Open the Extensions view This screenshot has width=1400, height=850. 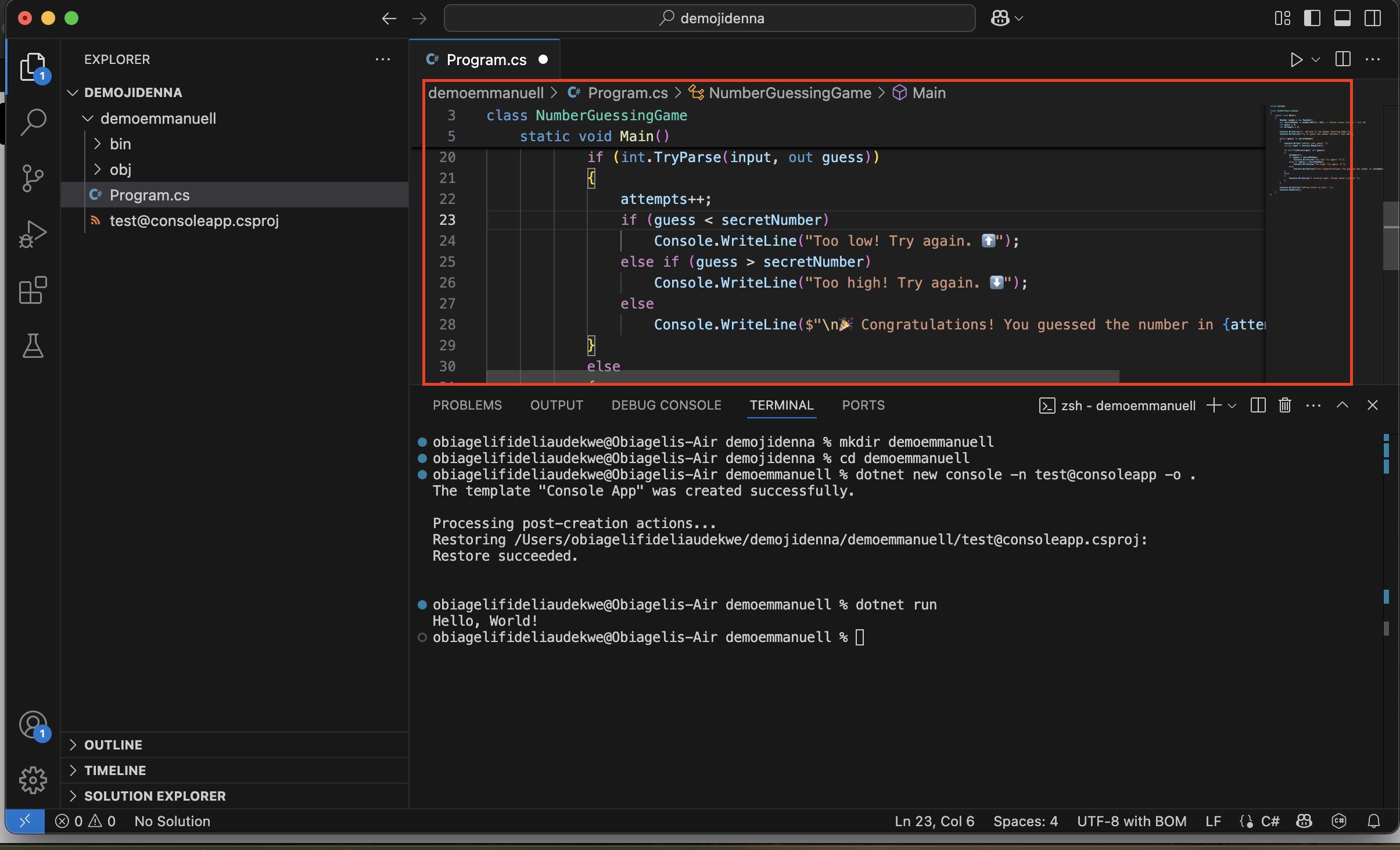pyautogui.click(x=33, y=289)
